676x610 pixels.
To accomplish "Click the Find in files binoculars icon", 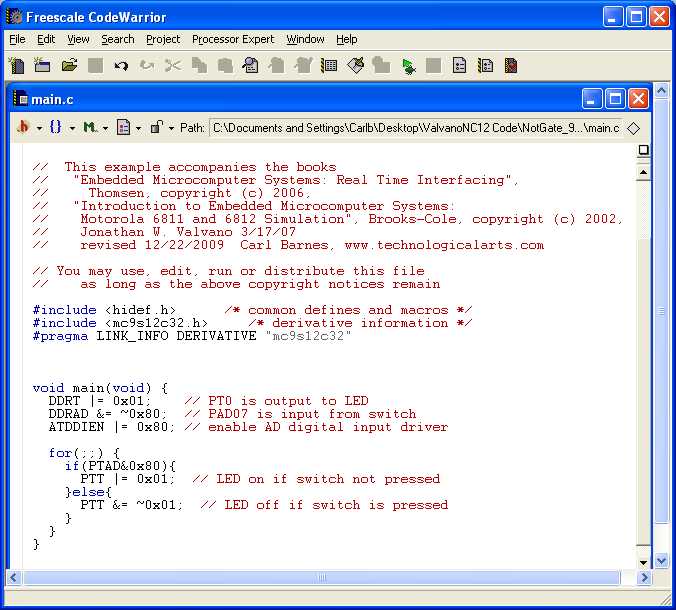I will 251,66.
